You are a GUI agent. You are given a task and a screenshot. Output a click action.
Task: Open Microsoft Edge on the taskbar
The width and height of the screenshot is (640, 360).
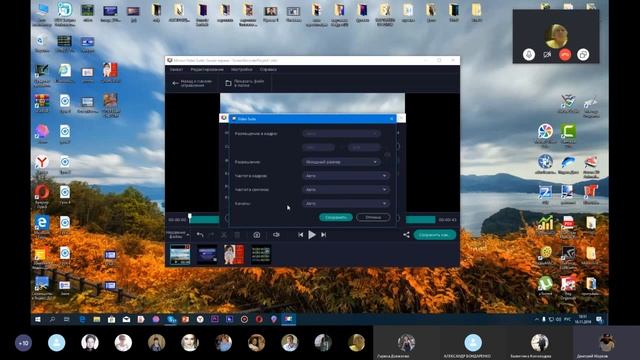click(x=82, y=319)
